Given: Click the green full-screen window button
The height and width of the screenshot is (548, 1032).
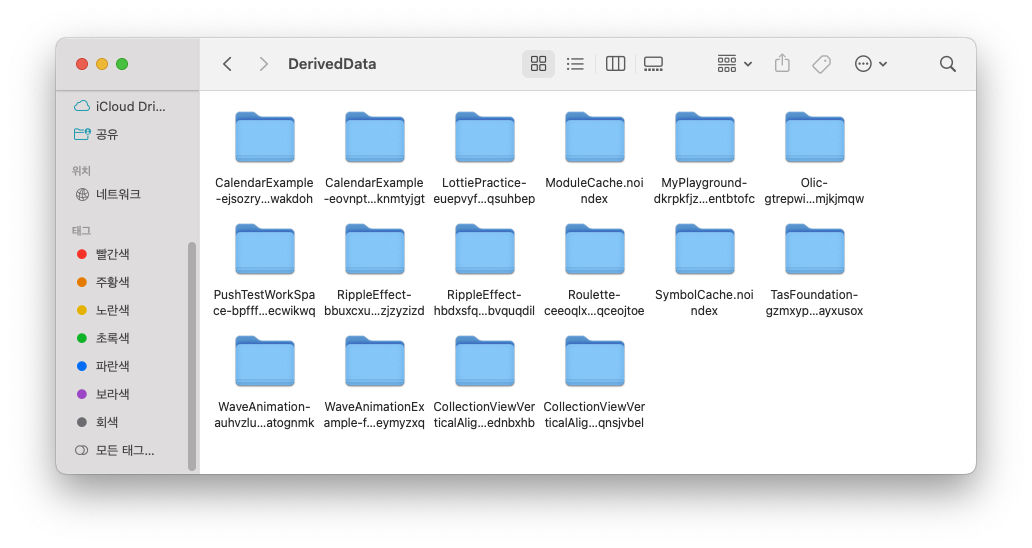Looking at the screenshot, I should (122, 64).
